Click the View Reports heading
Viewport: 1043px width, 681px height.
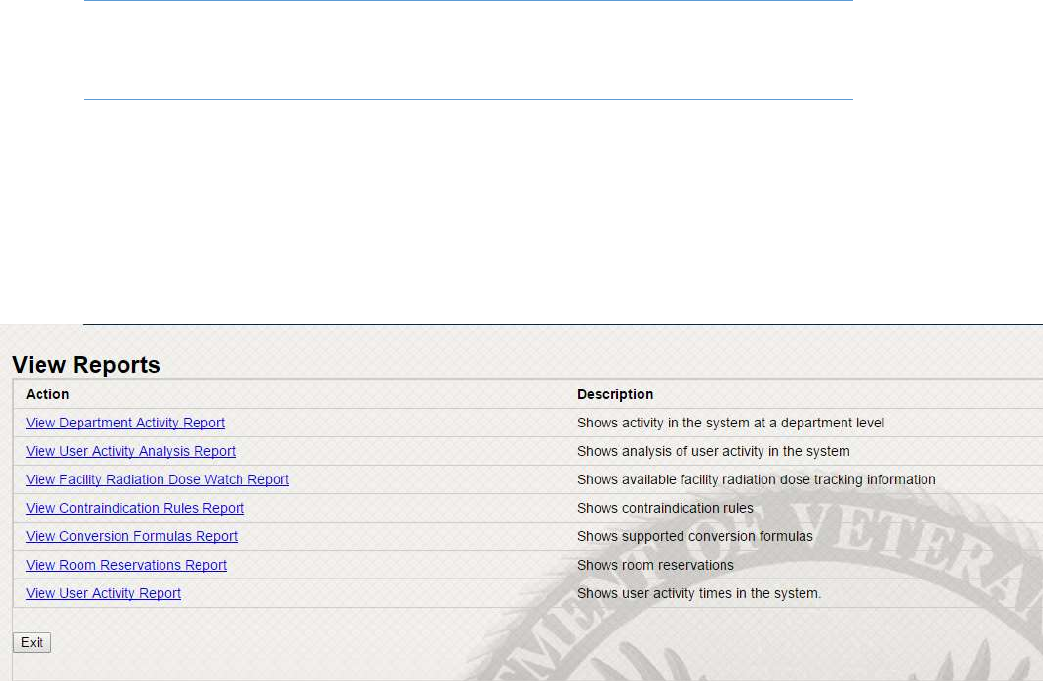click(86, 365)
